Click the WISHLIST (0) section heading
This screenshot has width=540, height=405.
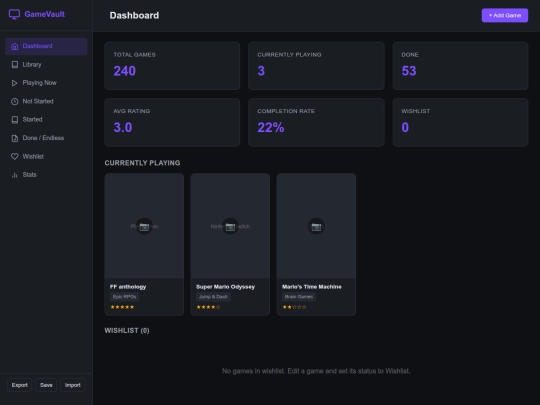(127, 331)
